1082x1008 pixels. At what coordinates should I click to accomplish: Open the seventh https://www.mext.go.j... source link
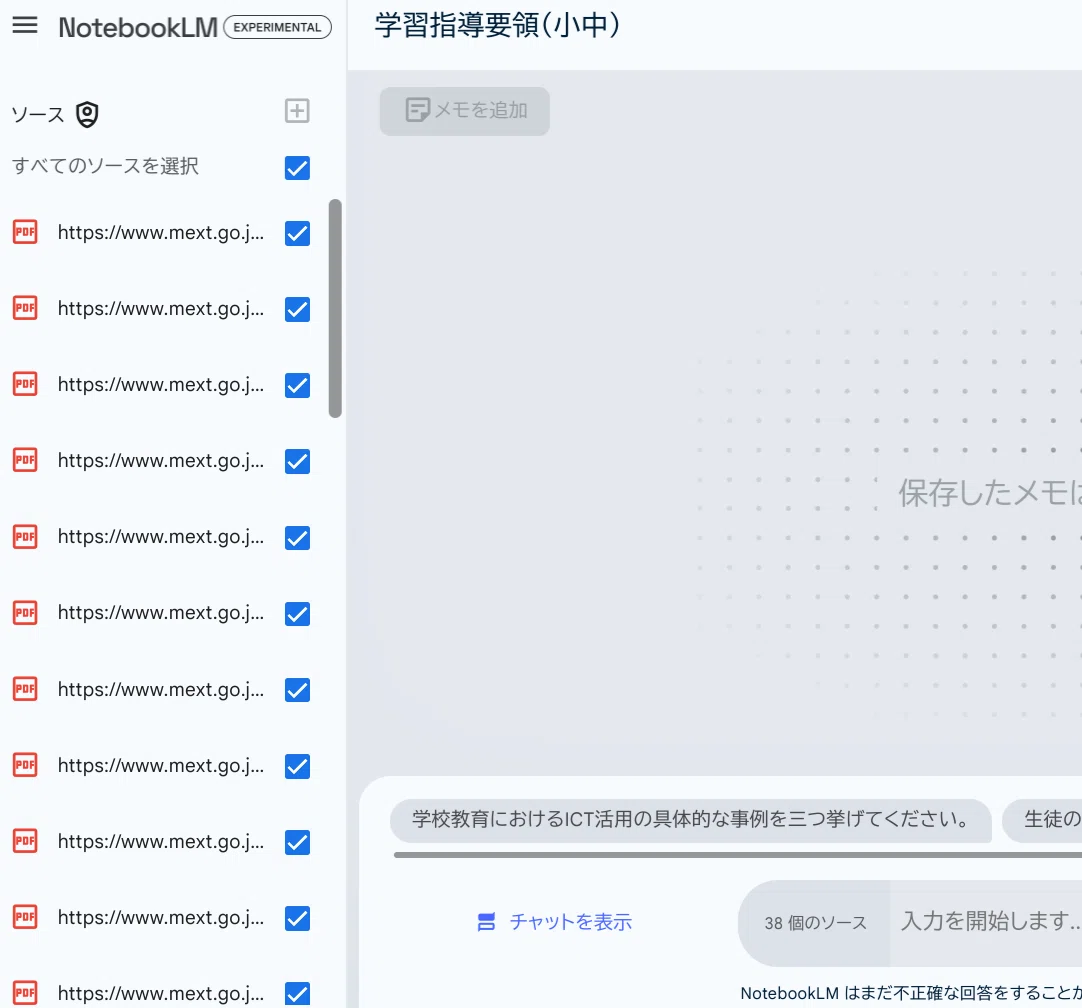click(161, 690)
